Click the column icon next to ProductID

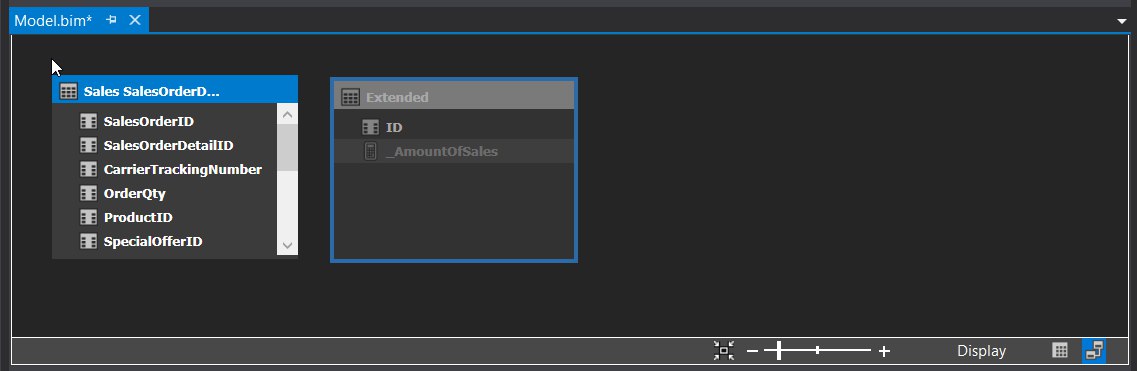[88, 217]
